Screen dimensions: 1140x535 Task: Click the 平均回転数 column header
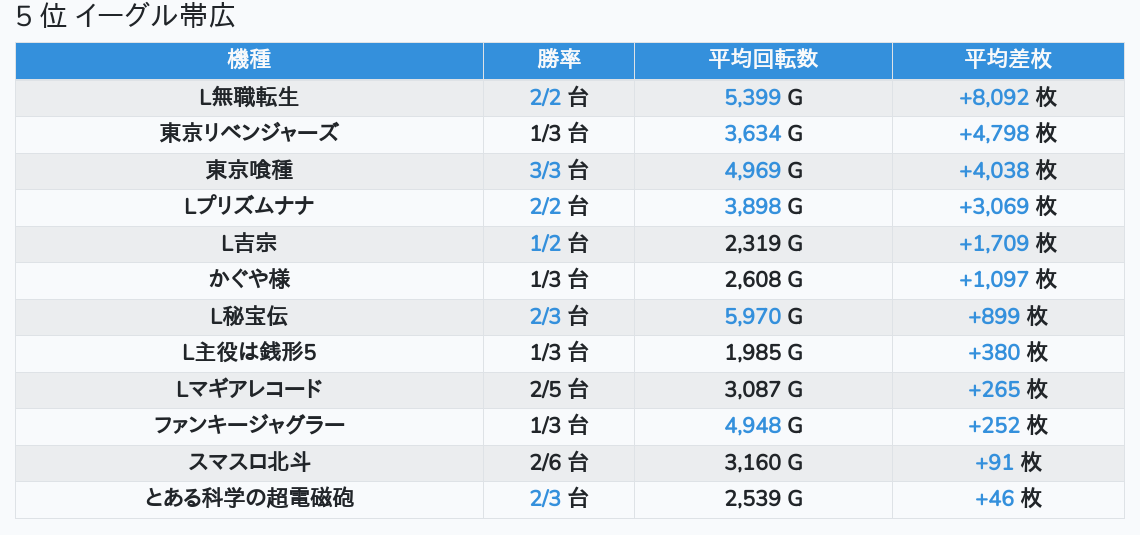coord(763,60)
